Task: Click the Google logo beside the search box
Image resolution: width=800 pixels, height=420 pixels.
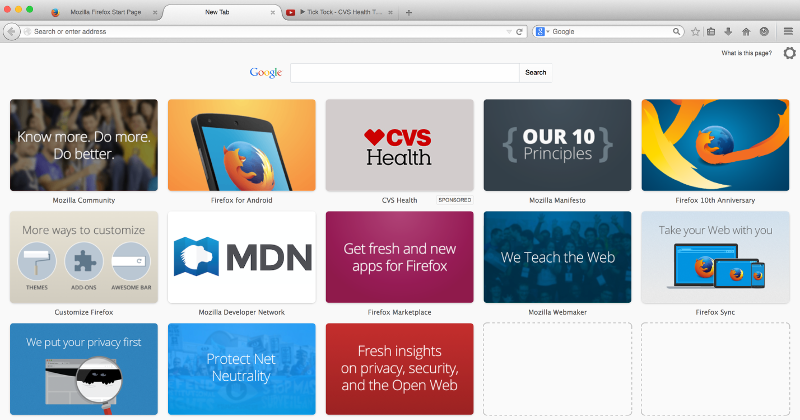Action: point(266,72)
